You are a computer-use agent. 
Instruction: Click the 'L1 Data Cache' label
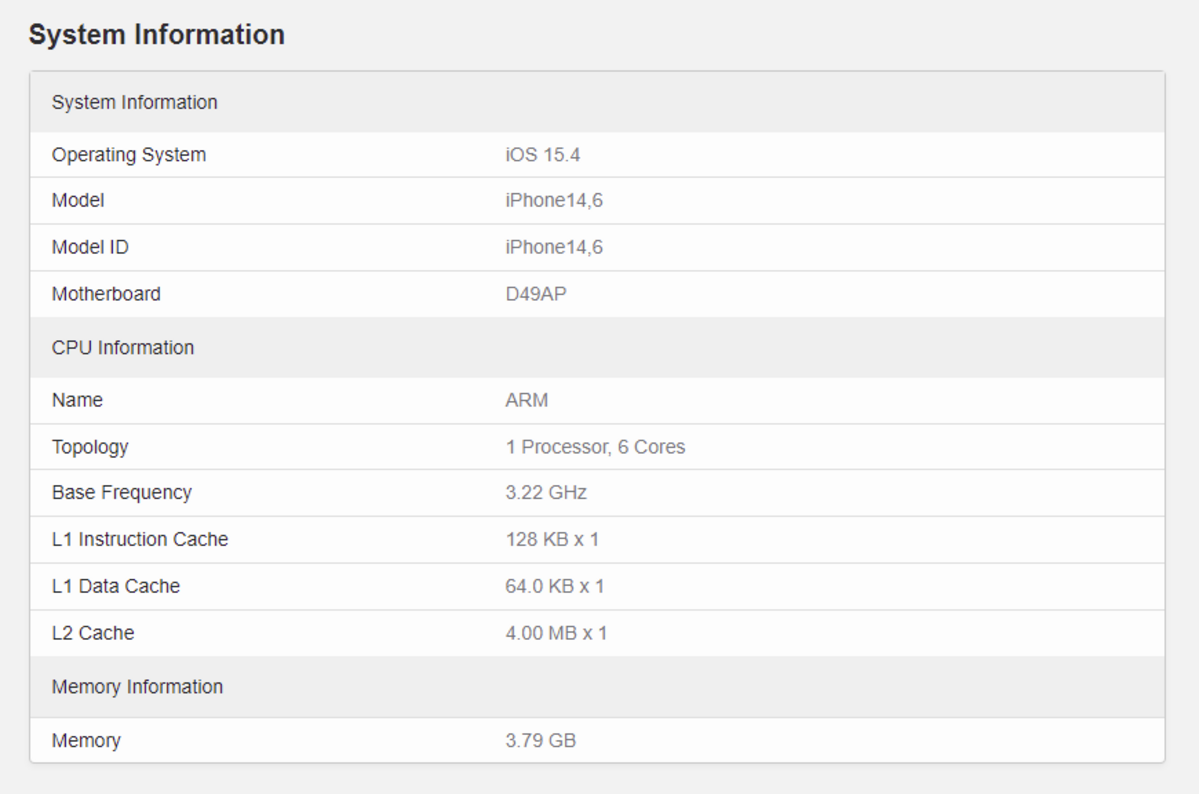coord(116,586)
